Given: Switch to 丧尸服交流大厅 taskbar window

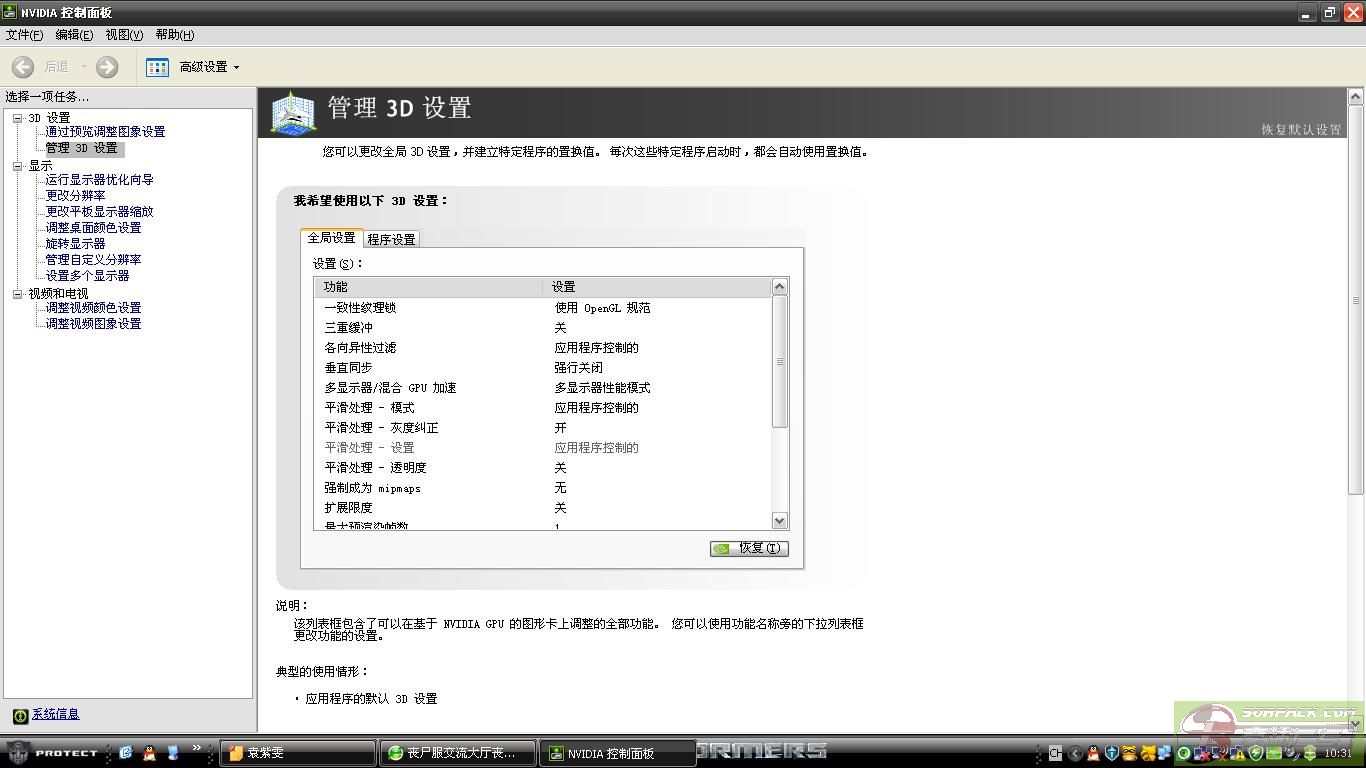Looking at the screenshot, I should point(458,753).
